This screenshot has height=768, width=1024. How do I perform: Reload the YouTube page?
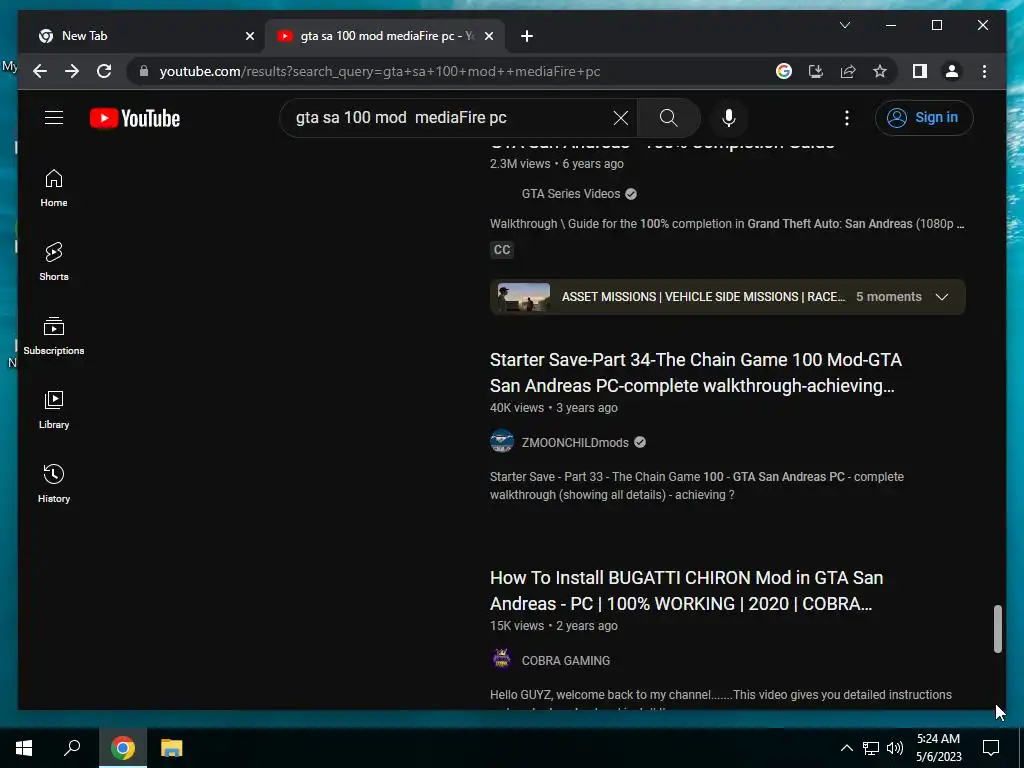(x=104, y=71)
